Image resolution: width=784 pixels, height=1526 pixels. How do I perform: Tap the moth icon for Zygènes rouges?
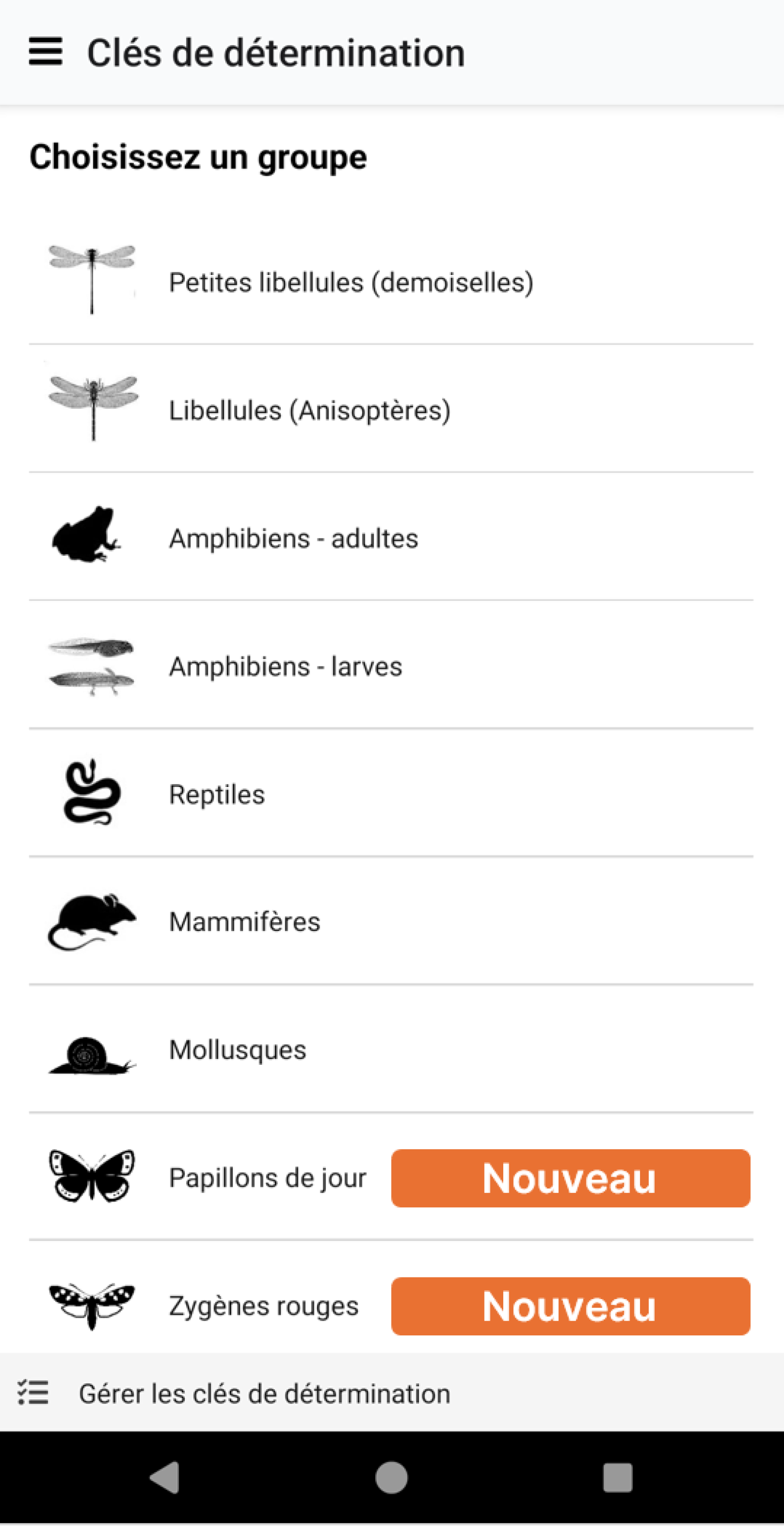coord(91,1305)
